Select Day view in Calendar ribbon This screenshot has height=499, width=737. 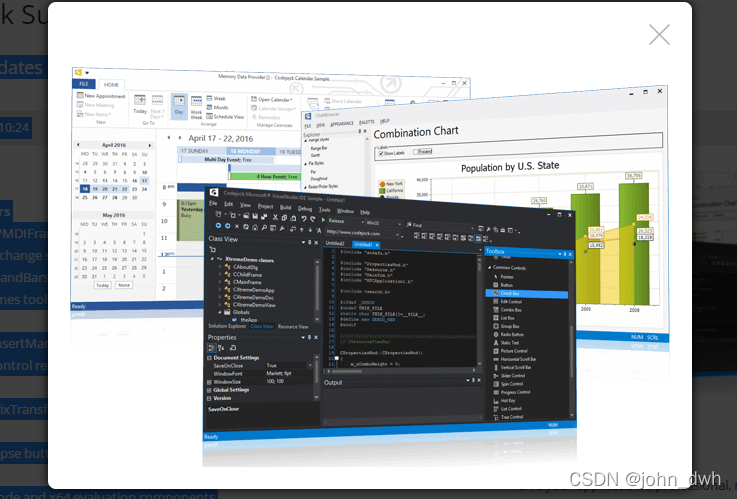[179, 106]
